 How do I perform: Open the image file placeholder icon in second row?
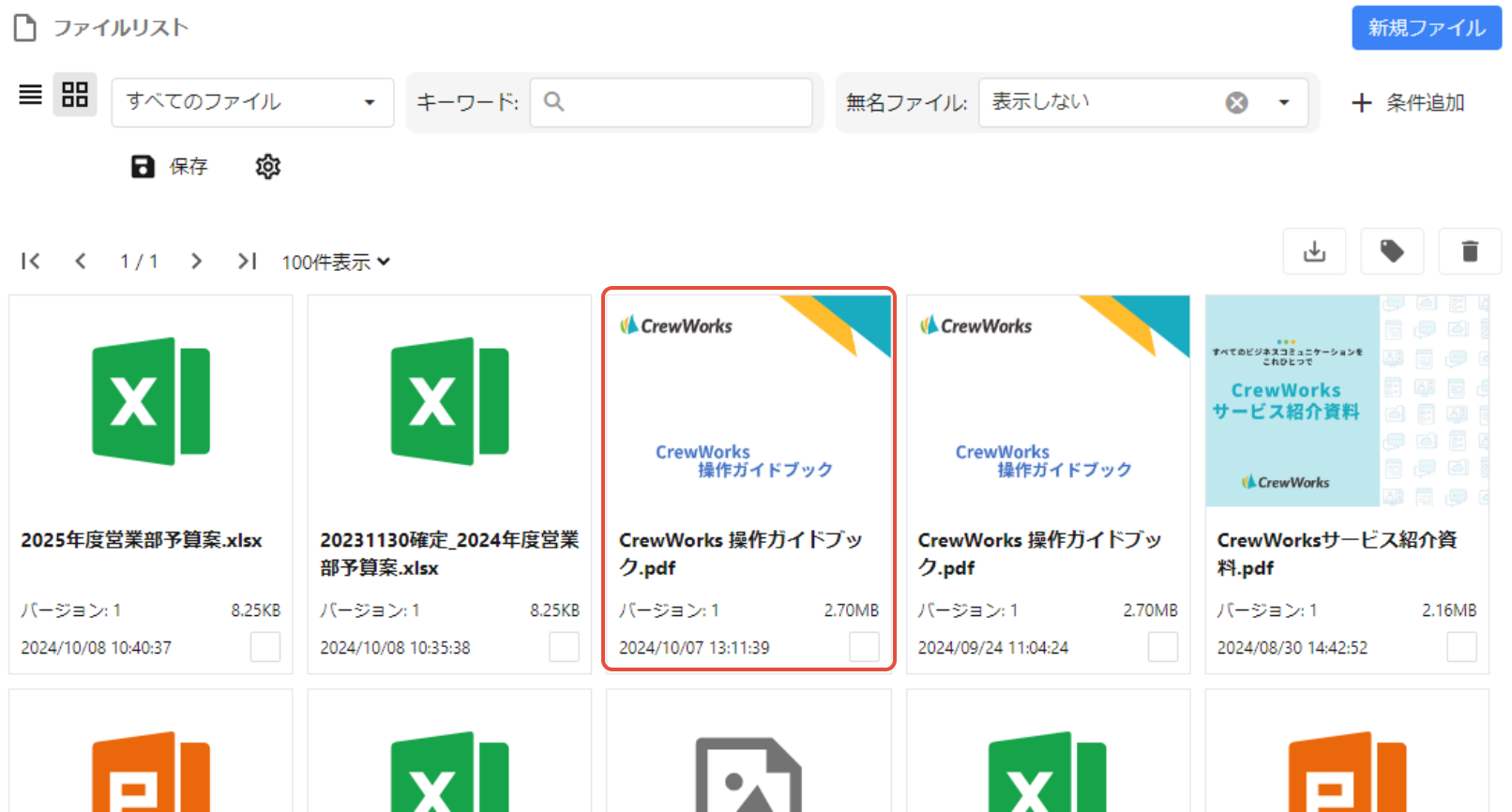(x=748, y=774)
